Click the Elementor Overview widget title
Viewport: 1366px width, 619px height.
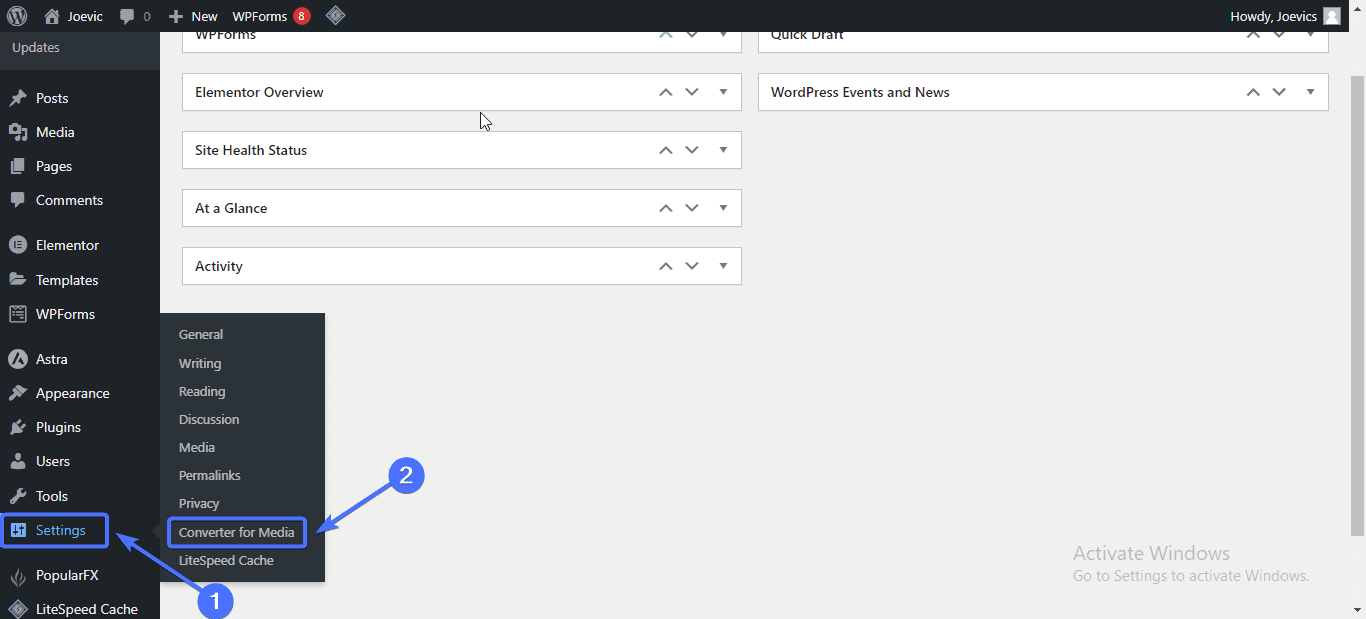tap(259, 92)
